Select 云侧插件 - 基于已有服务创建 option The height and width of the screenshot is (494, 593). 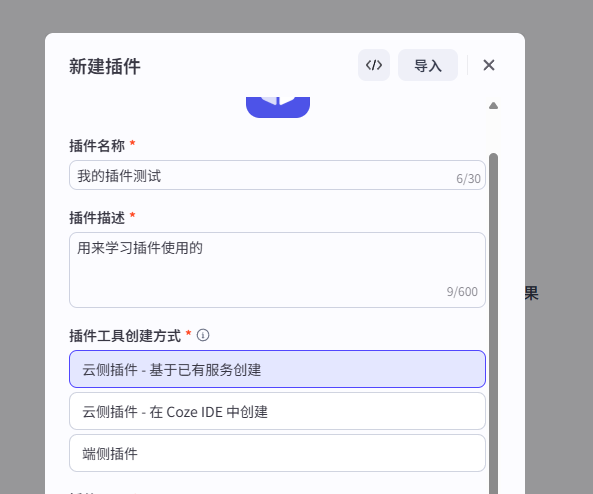click(277, 369)
